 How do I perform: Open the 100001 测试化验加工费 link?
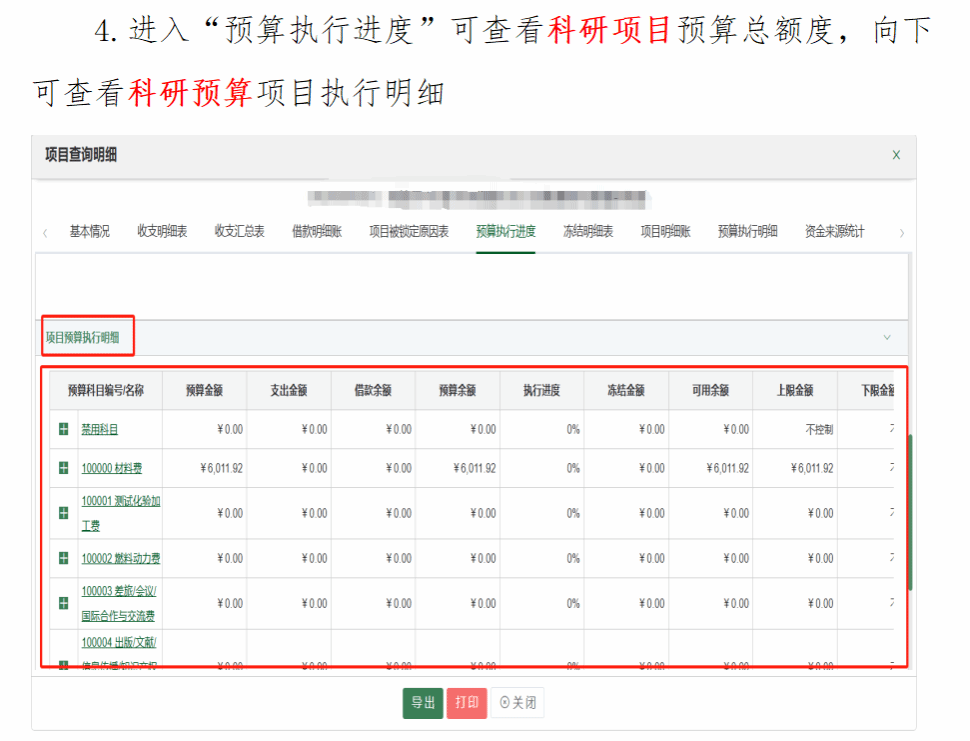(x=121, y=513)
